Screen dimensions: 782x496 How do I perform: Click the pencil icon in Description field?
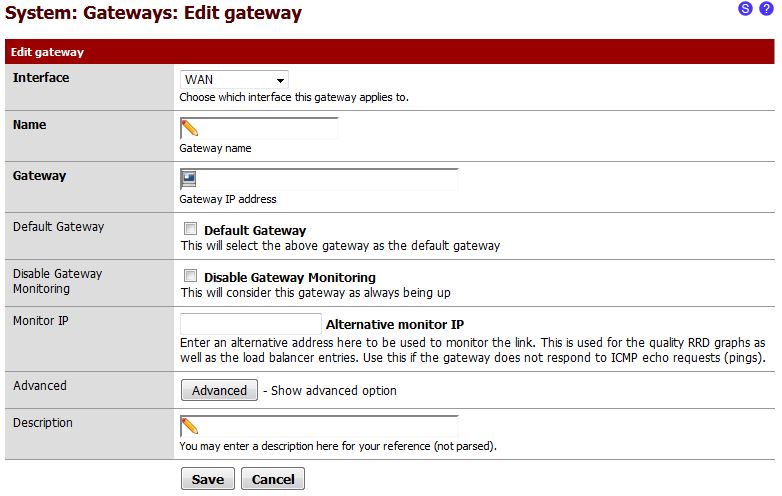(189, 426)
